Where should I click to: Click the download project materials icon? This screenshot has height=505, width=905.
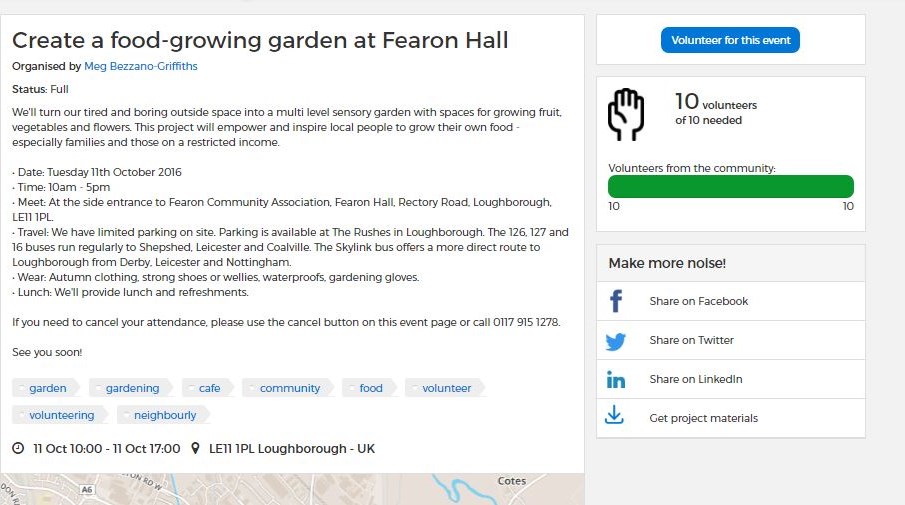pos(614,415)
